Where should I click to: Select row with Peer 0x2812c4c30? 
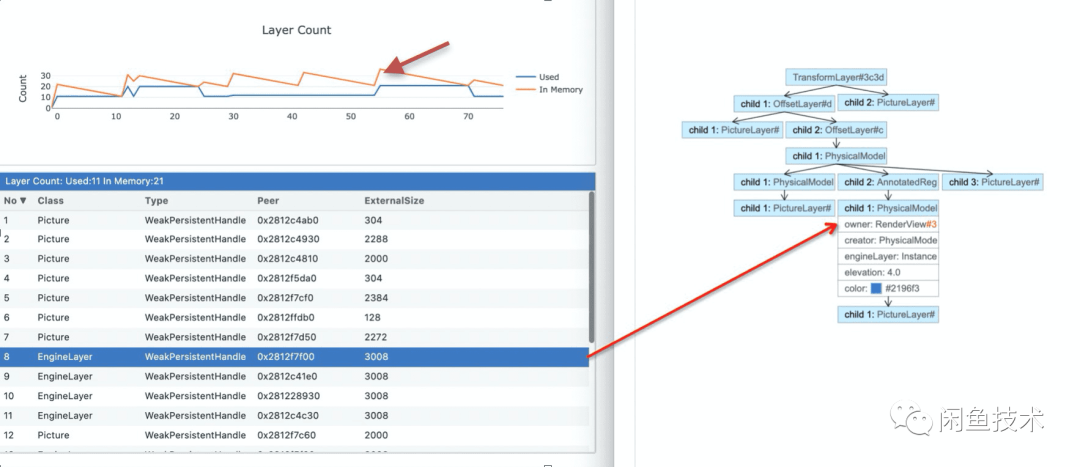[295, 416]
